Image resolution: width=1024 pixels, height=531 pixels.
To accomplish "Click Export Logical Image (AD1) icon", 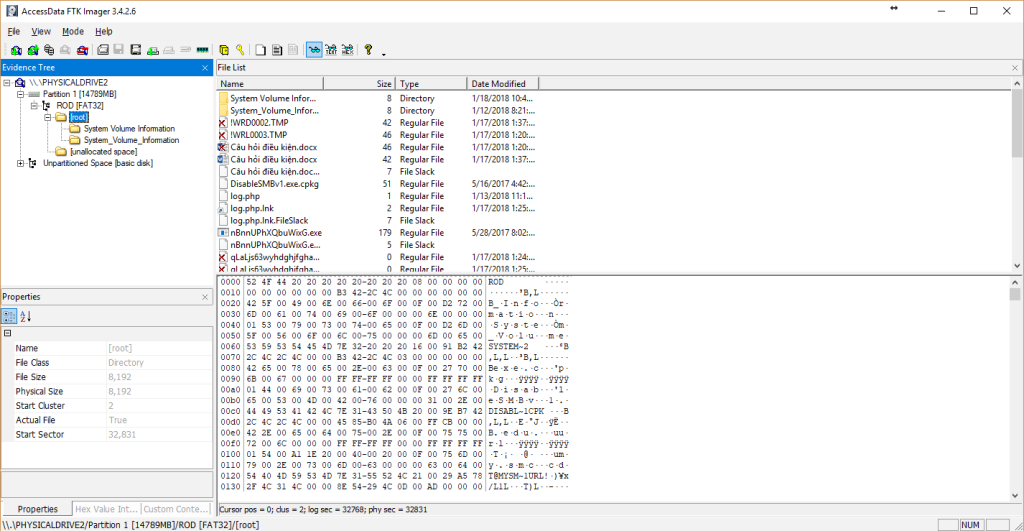I will pos(136,50).
